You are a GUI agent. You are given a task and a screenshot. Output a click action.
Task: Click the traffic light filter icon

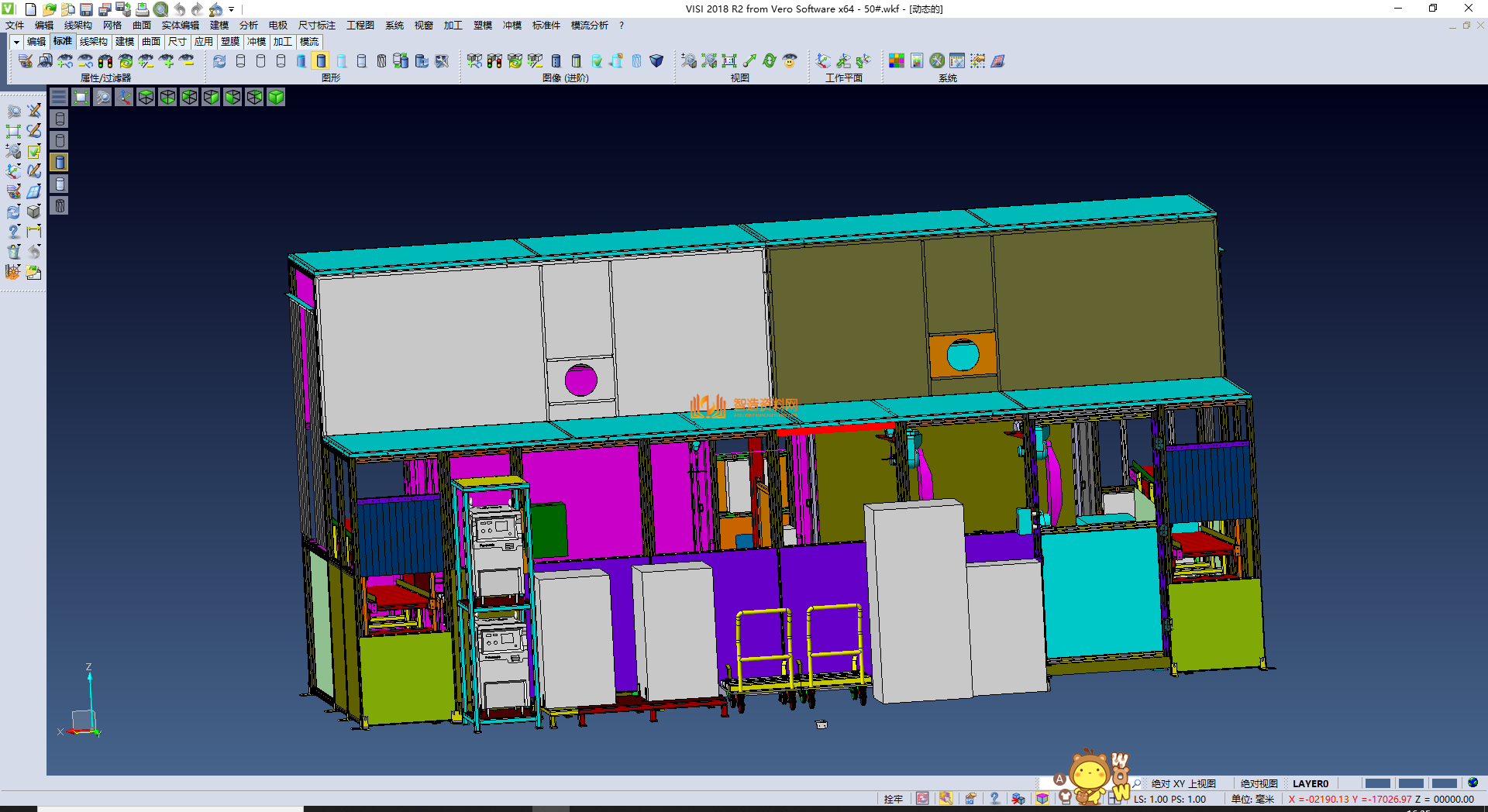coord(105,60)
